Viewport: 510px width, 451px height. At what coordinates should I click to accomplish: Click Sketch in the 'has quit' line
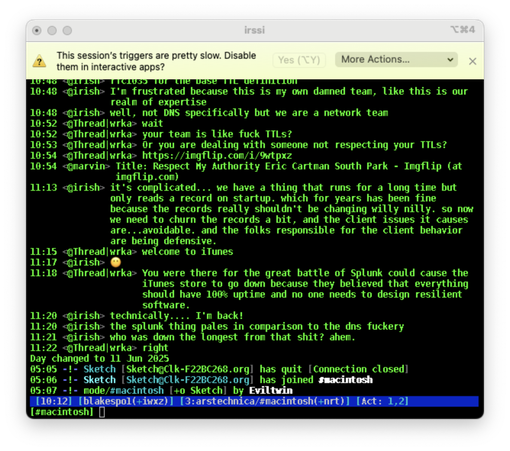click(x=99, y=369)
